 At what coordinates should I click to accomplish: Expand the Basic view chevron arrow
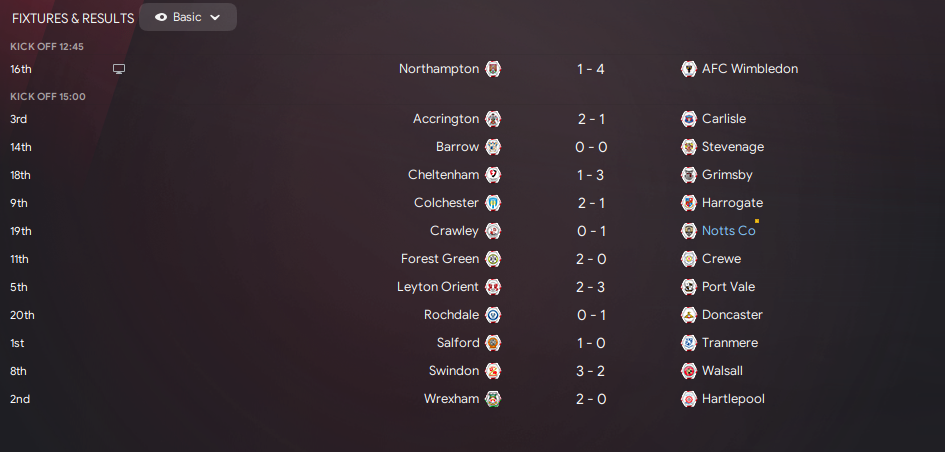215,17
